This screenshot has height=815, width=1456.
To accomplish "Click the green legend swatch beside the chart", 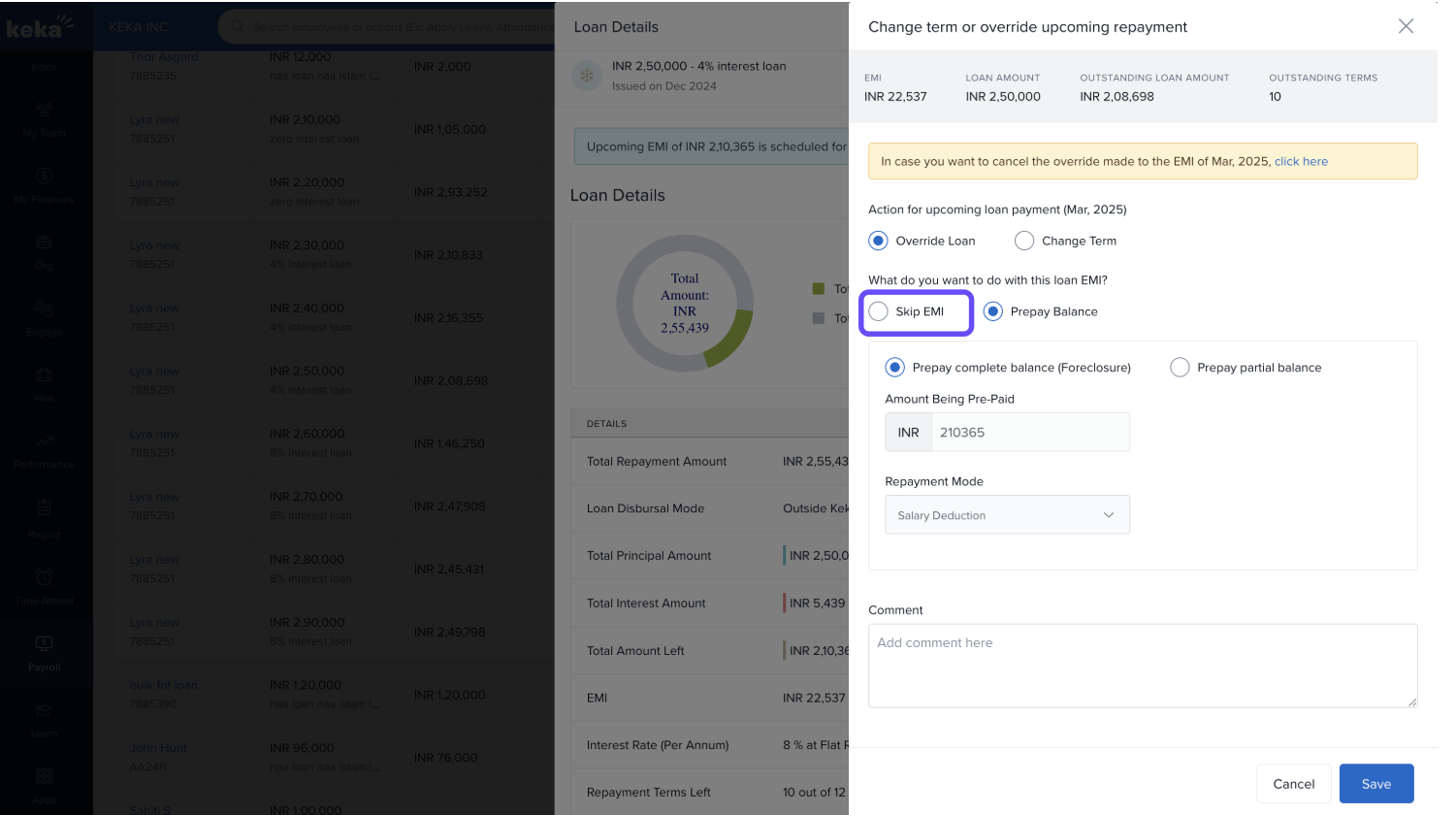I will tap(819, 289).
